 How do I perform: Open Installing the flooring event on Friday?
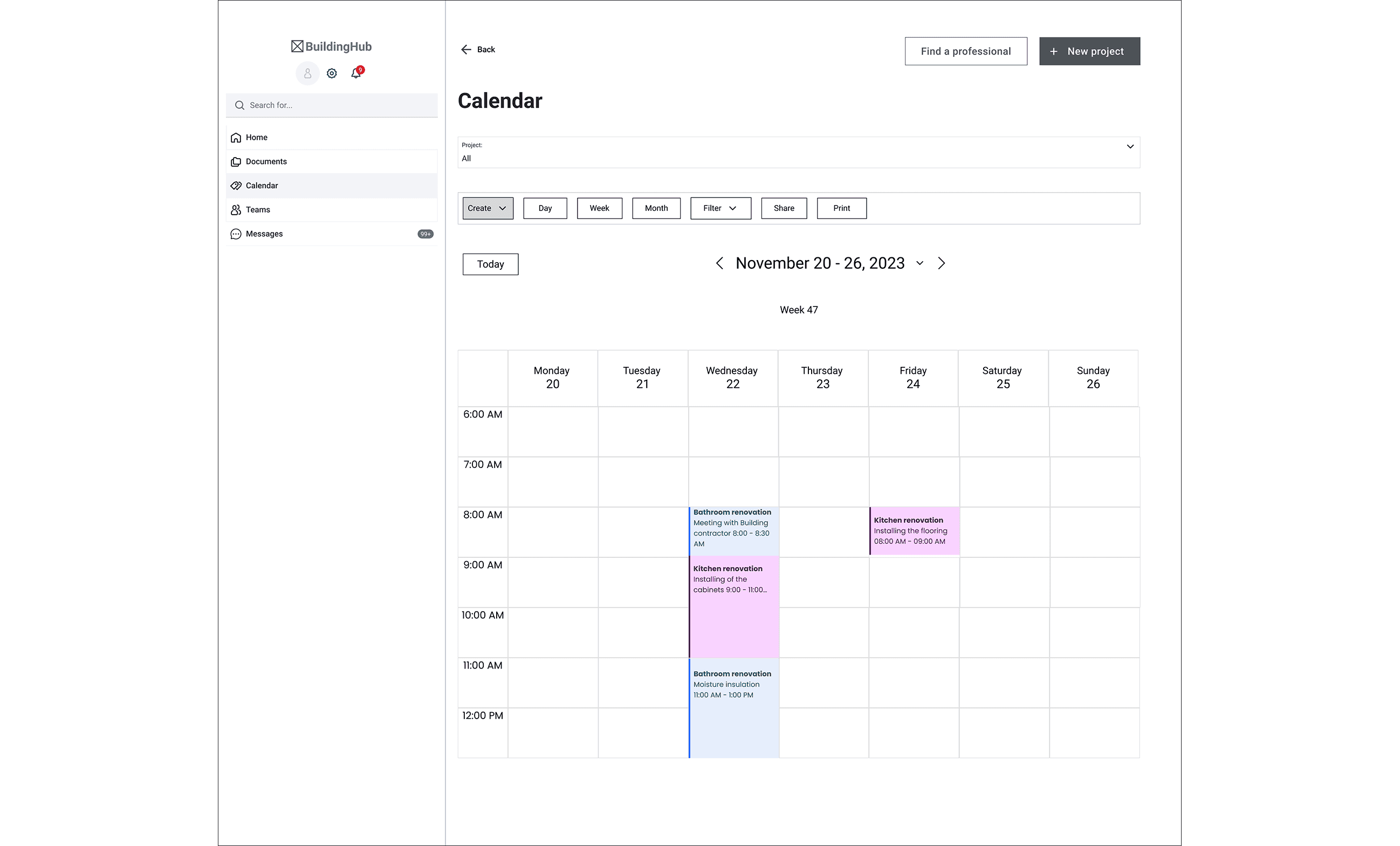click(914, 531)
